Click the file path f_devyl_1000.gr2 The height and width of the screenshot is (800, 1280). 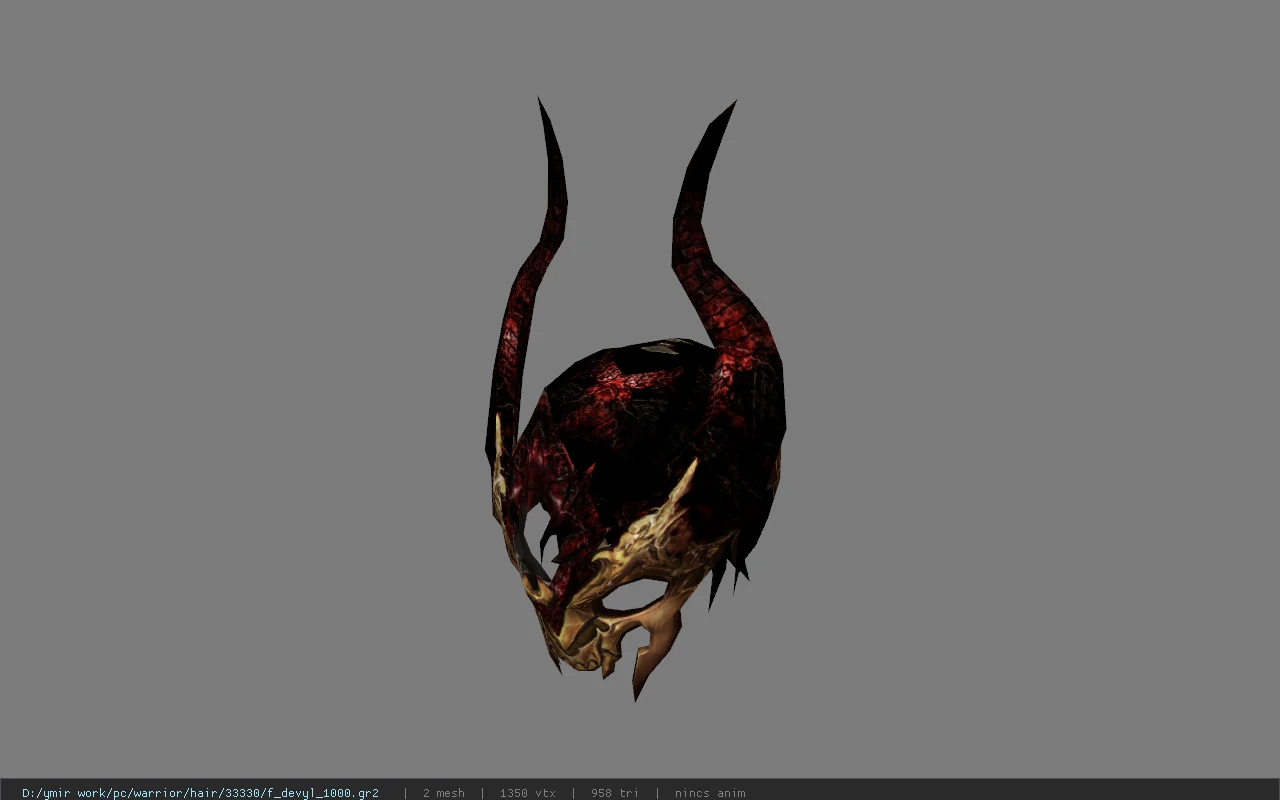[200, 793]
